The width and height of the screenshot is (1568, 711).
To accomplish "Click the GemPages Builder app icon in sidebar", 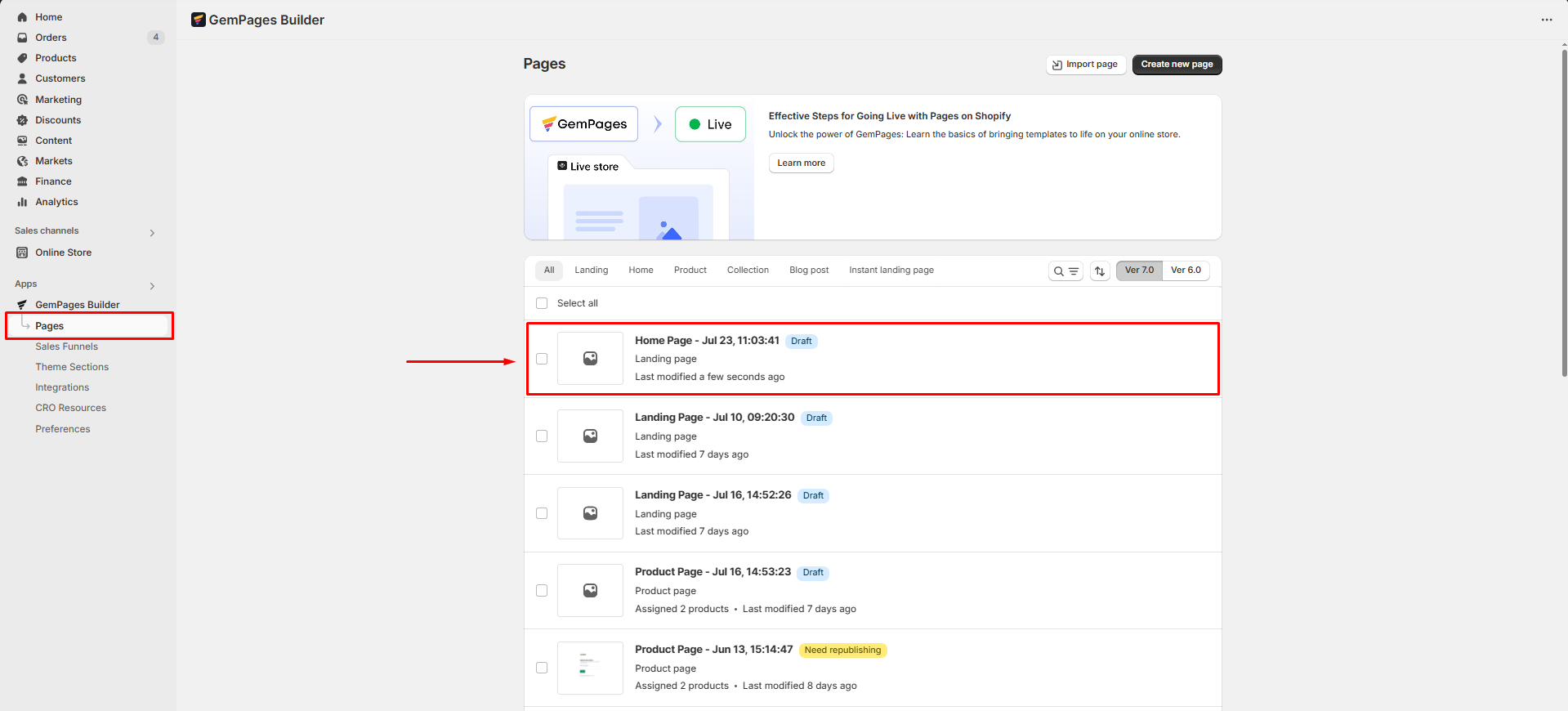I will click(x=22, y=305).
